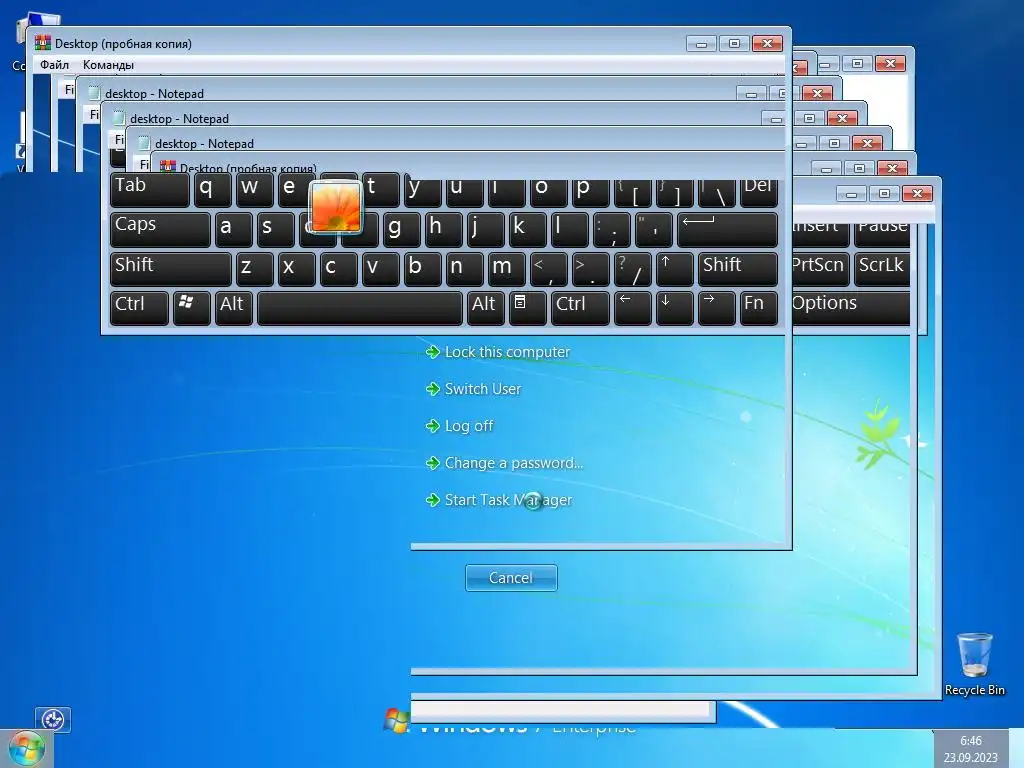Viewport: 1024px width, 768px height.
Task: Tap the a key
Action: coord(233,229)
